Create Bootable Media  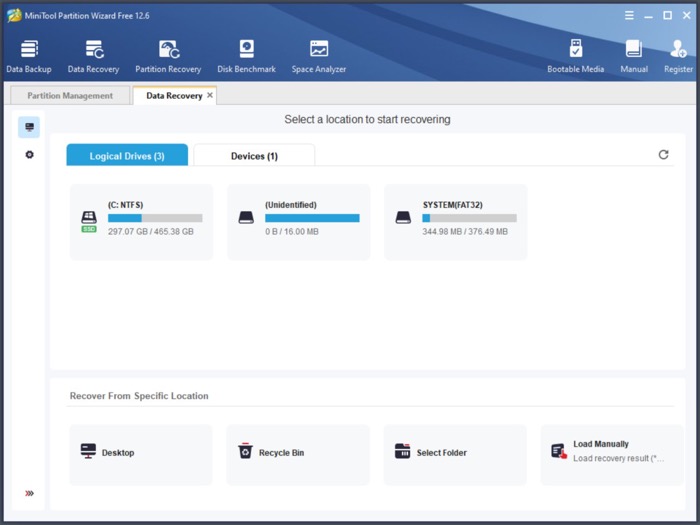tap(575, 56)
